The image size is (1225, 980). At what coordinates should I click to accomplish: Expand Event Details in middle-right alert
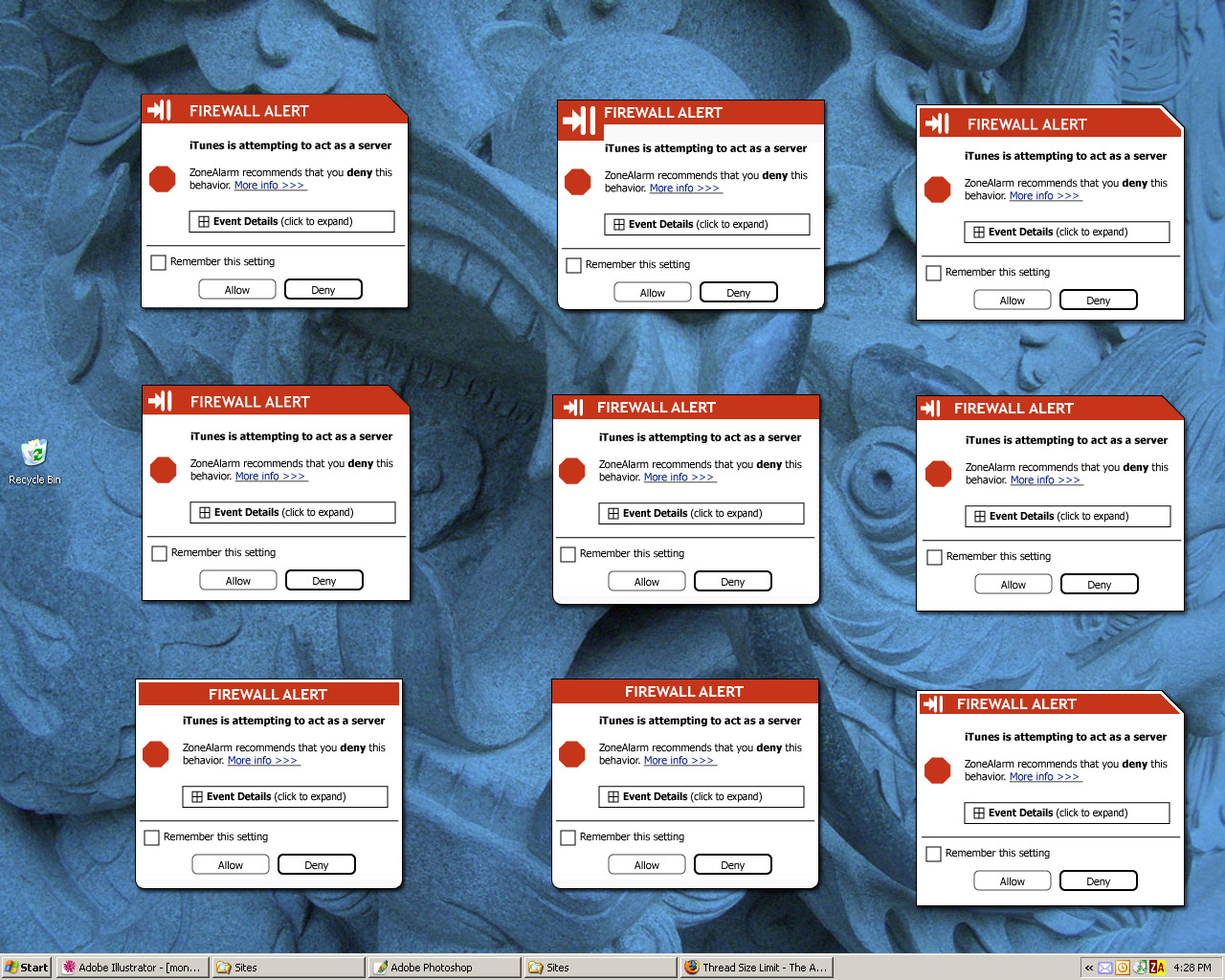coord(1068,516)
